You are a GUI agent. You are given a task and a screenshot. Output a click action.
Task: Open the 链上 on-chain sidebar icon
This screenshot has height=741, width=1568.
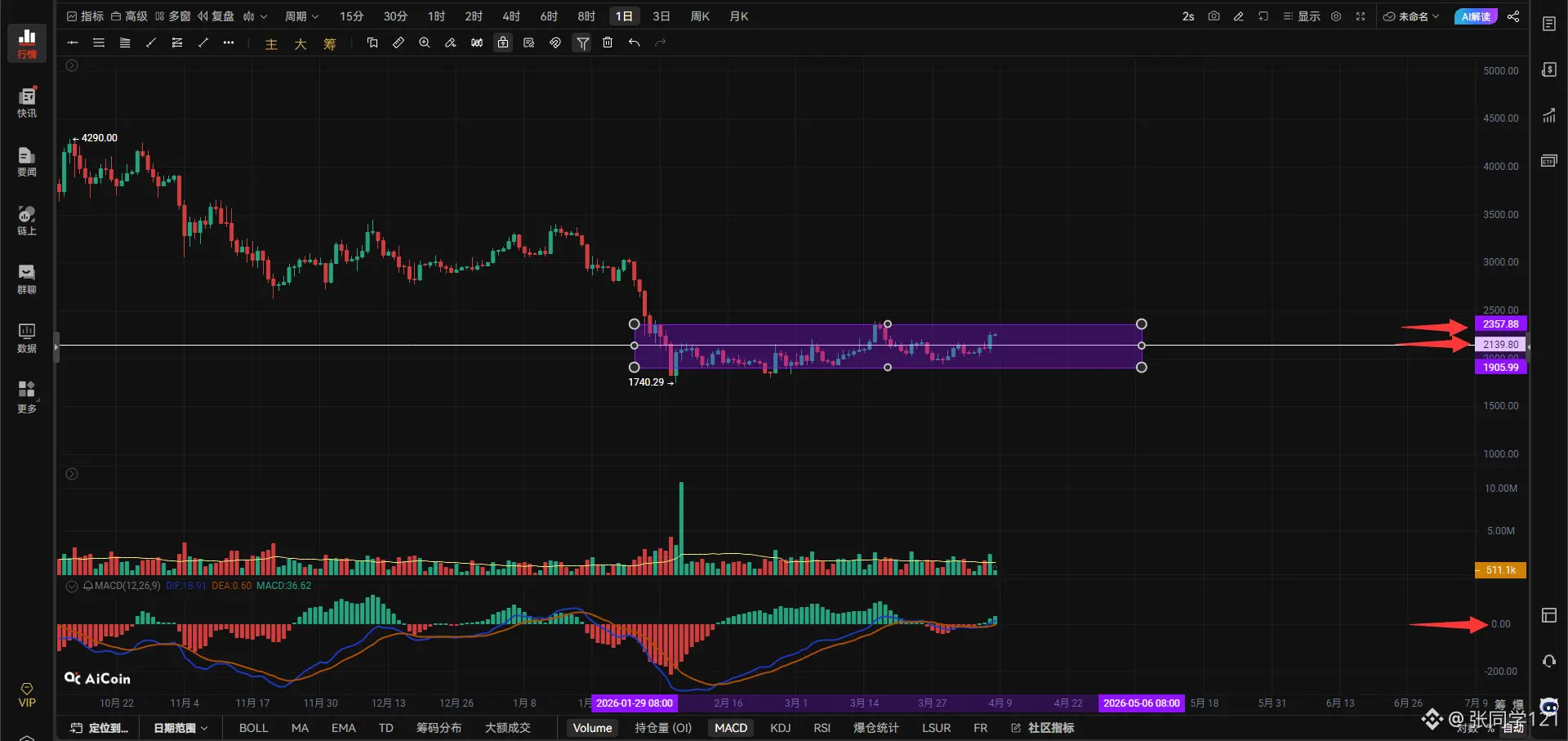pyautogui.click(x=27, y=220)
